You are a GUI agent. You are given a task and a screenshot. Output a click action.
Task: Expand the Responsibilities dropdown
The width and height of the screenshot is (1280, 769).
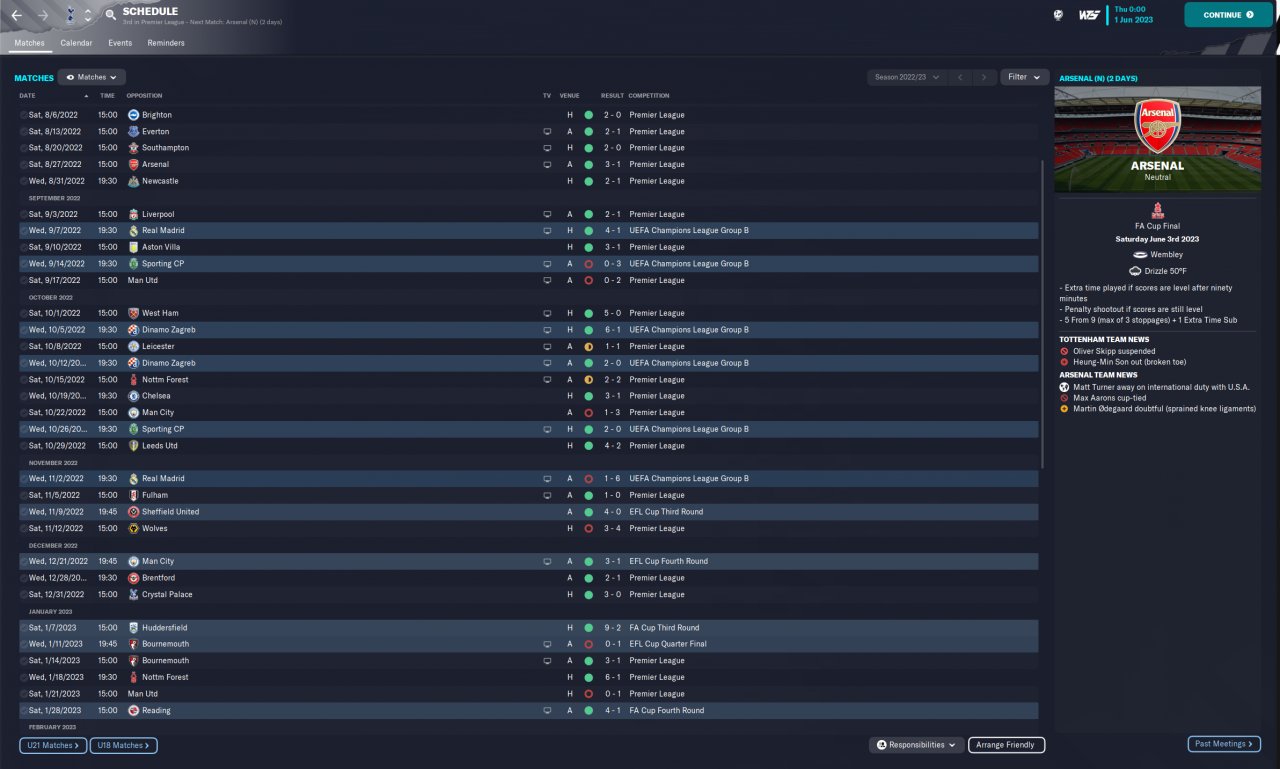(x=916, y=745)
